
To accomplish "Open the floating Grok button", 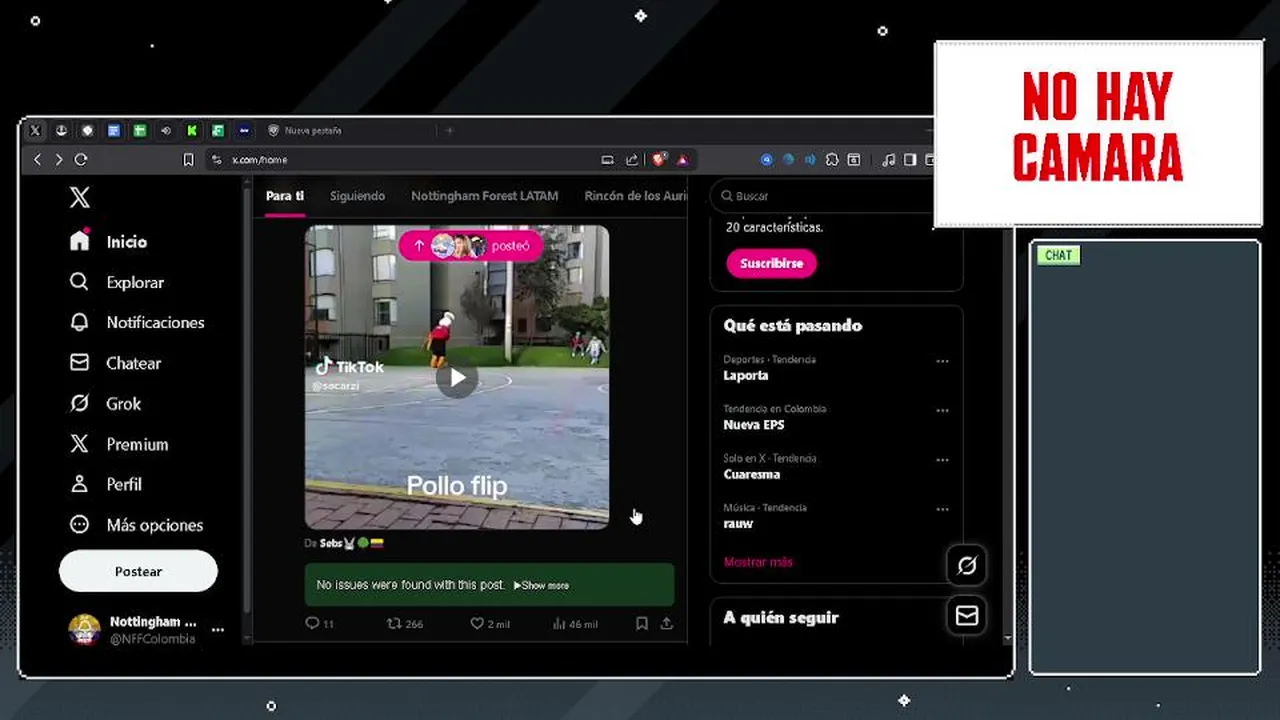I will pyautogui.click(x=967, y=566).
